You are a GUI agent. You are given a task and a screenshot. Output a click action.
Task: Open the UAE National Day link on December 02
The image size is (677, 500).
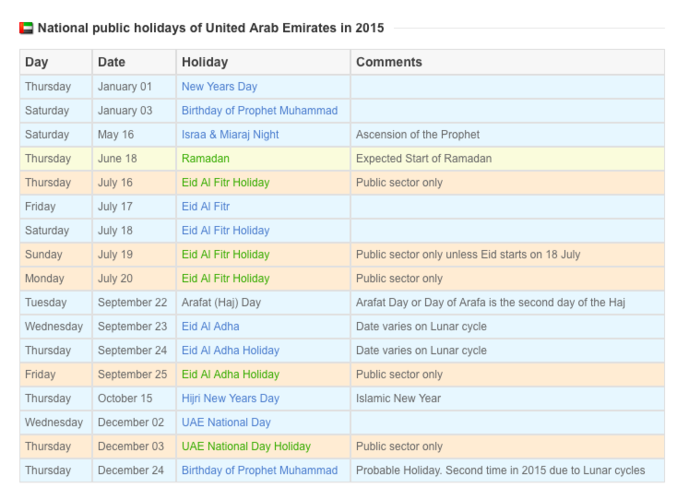pyautogui.click(x=226, y=422)
